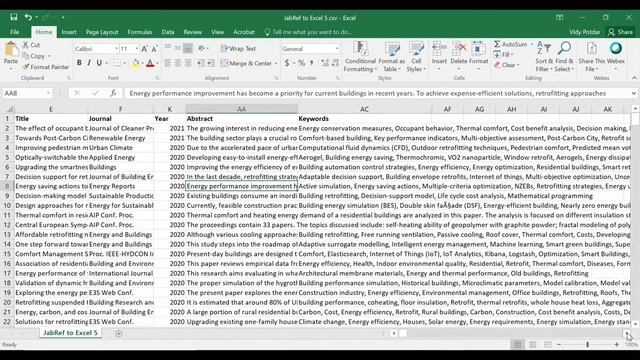Switch to the Formulas tab
640x360 pixels.
(140, 32)
